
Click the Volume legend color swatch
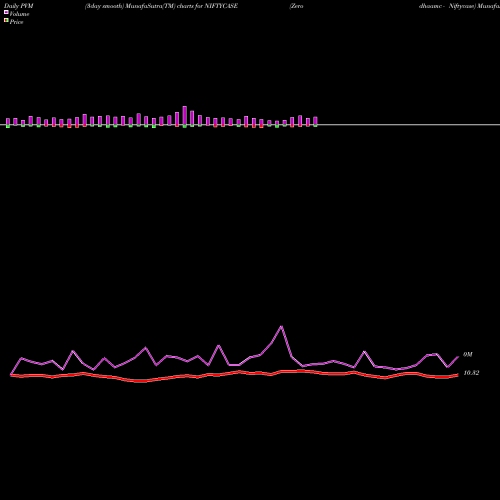(6, 12)
